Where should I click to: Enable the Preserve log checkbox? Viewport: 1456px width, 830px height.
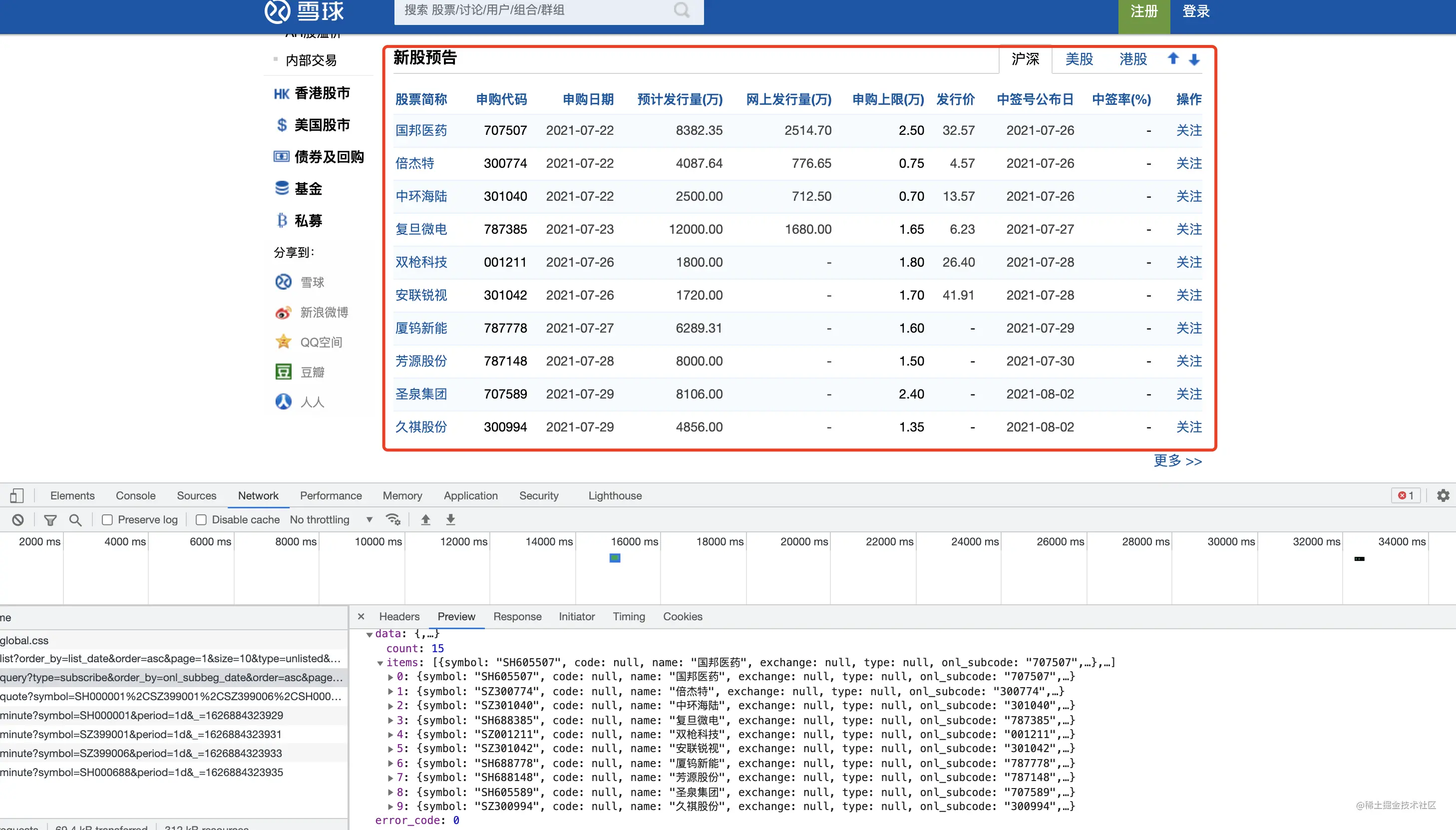(107, 520)
